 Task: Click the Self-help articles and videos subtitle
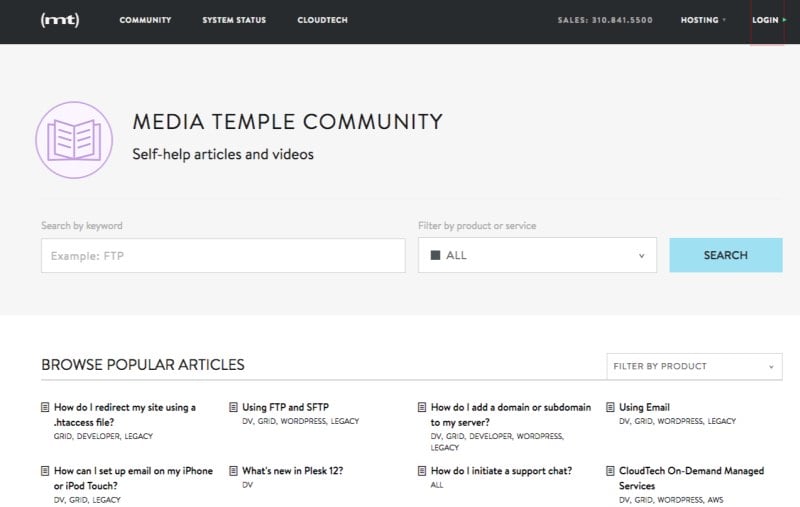[x=223, y=154]
